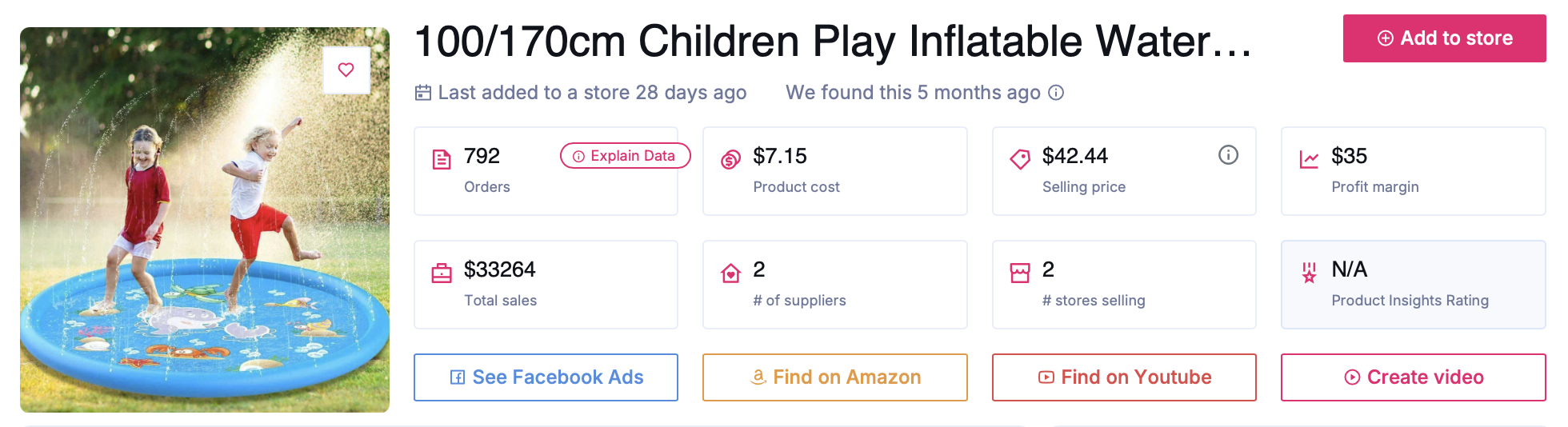This screenshot has height=427, width=1568.
Task: Click the total sales briefcase icon
Action: click(x=442, y=273)
